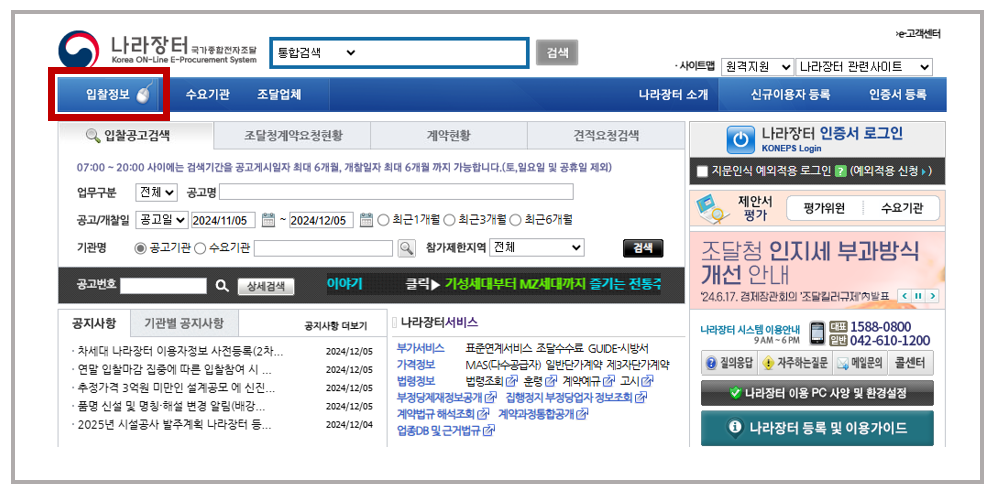Open 나라장터 소개 menu
The image size is (994, 494).
tap(673, 95)
